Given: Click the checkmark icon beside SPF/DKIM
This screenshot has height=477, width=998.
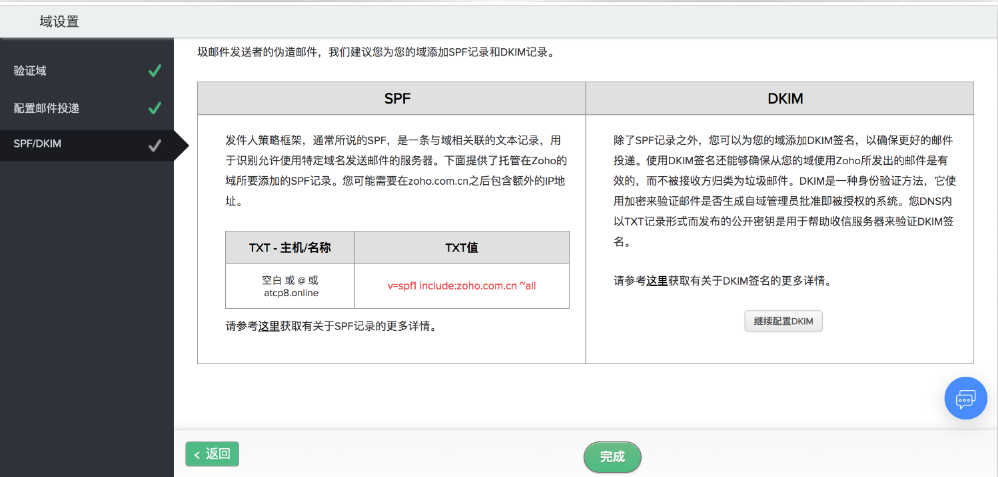Looking at the screenshot, I should click(x=154, y=145).
